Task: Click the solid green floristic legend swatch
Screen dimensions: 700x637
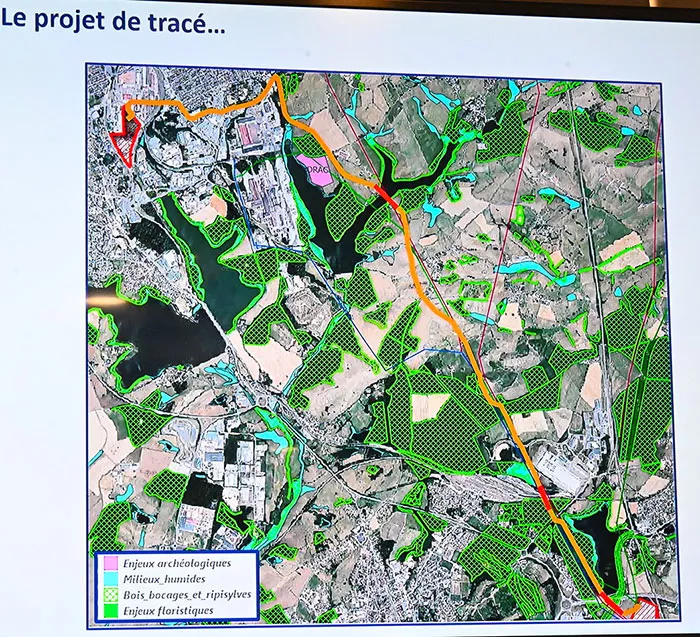Action: point(111,611)
